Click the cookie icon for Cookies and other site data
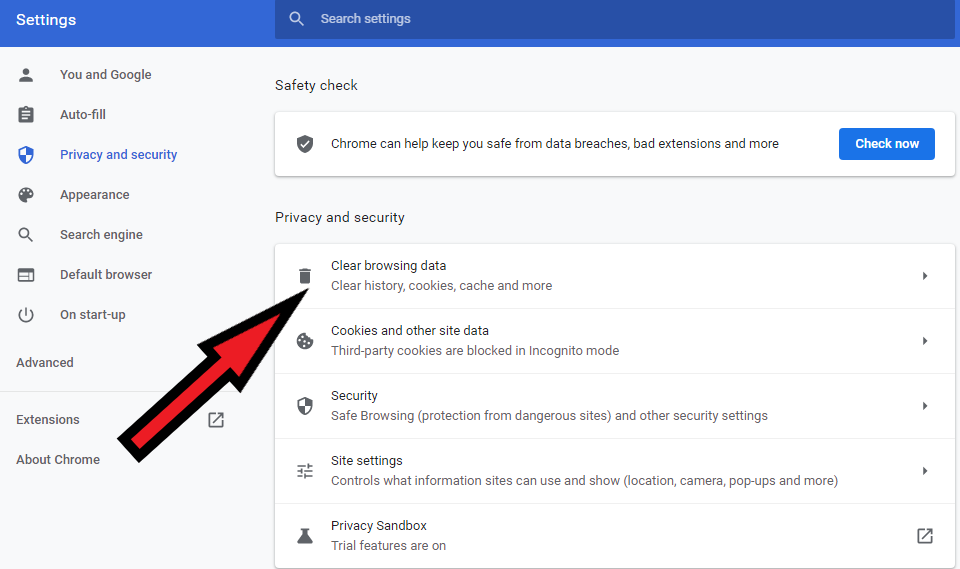 click(305, 341)
